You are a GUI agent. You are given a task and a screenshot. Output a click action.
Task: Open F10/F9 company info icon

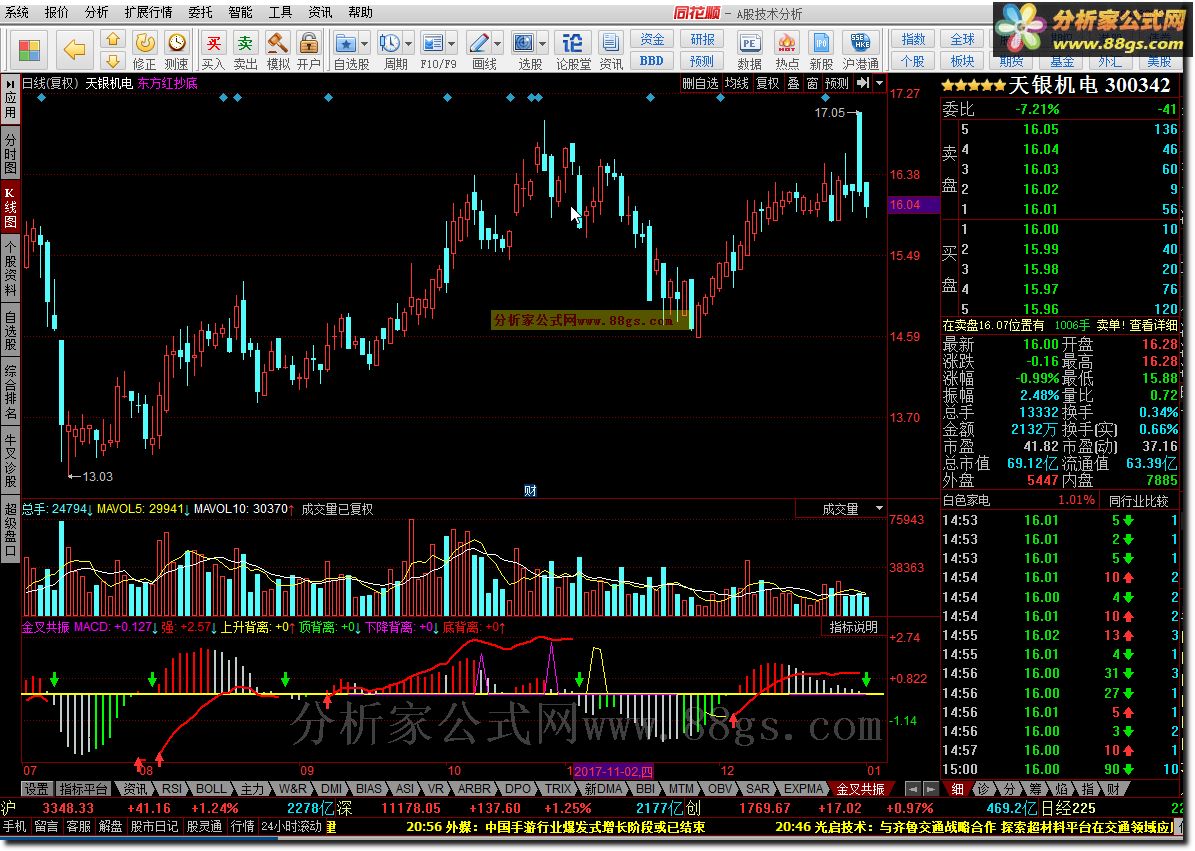coord(433,43)
